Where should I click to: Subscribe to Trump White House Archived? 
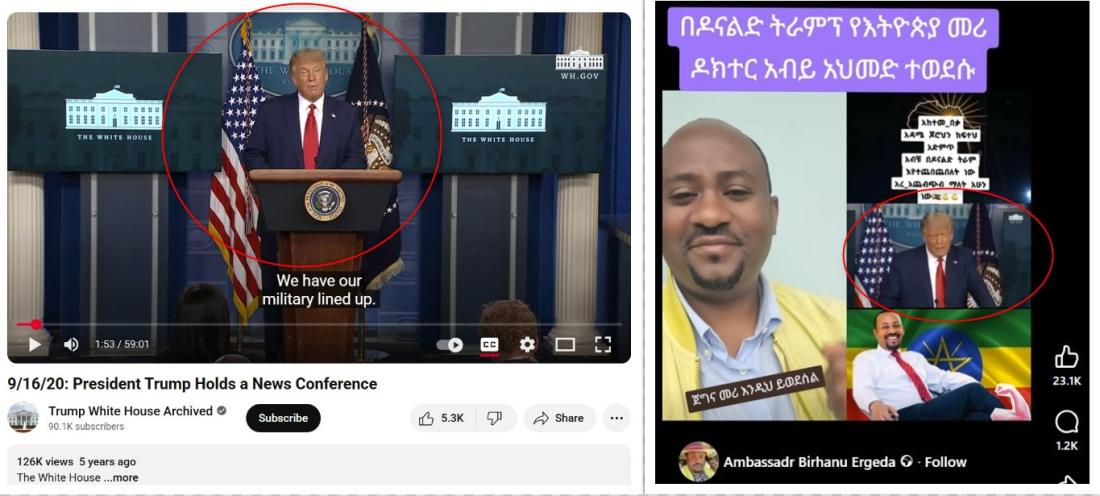click(283, 418)
